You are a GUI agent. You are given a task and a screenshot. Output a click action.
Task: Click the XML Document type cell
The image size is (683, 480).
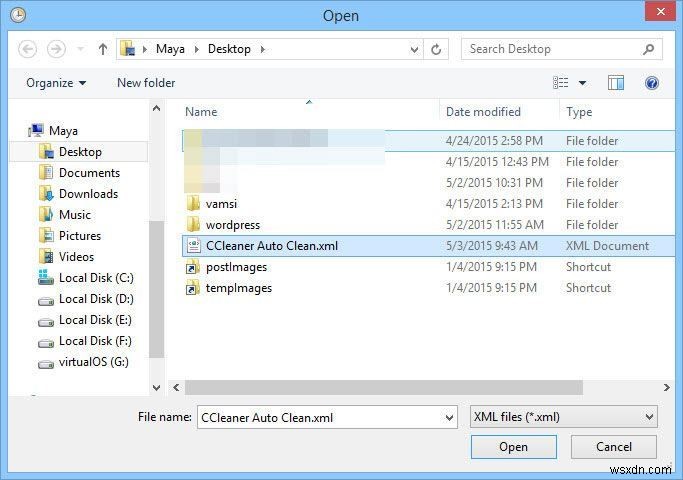607,246
